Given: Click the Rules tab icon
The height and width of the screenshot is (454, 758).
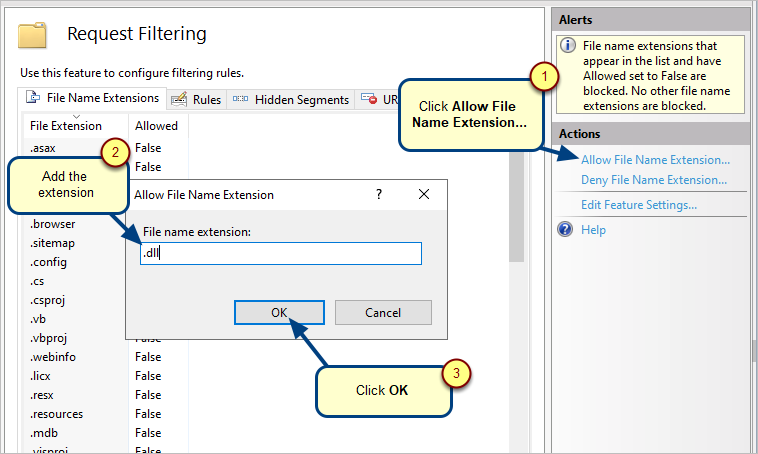Looking at the screenshot, I should click(179, 99).
